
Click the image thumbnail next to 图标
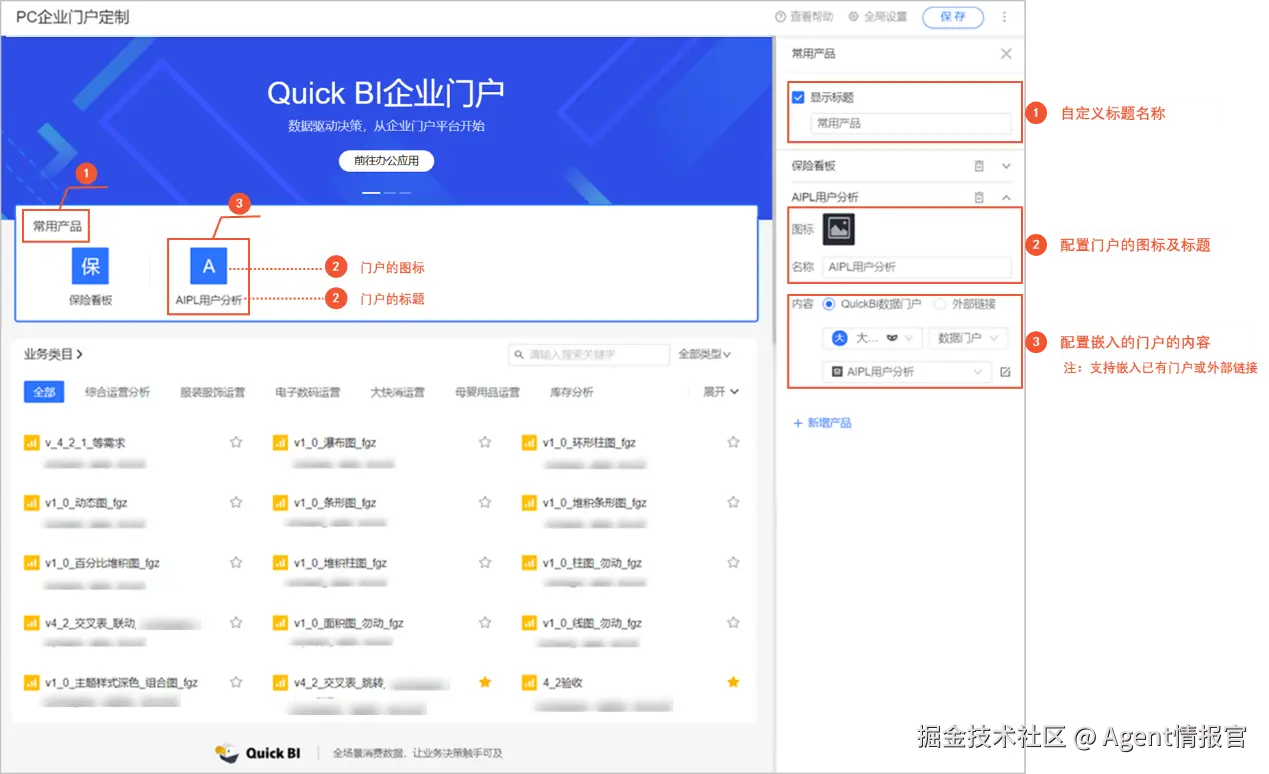[x=839, y=229]
